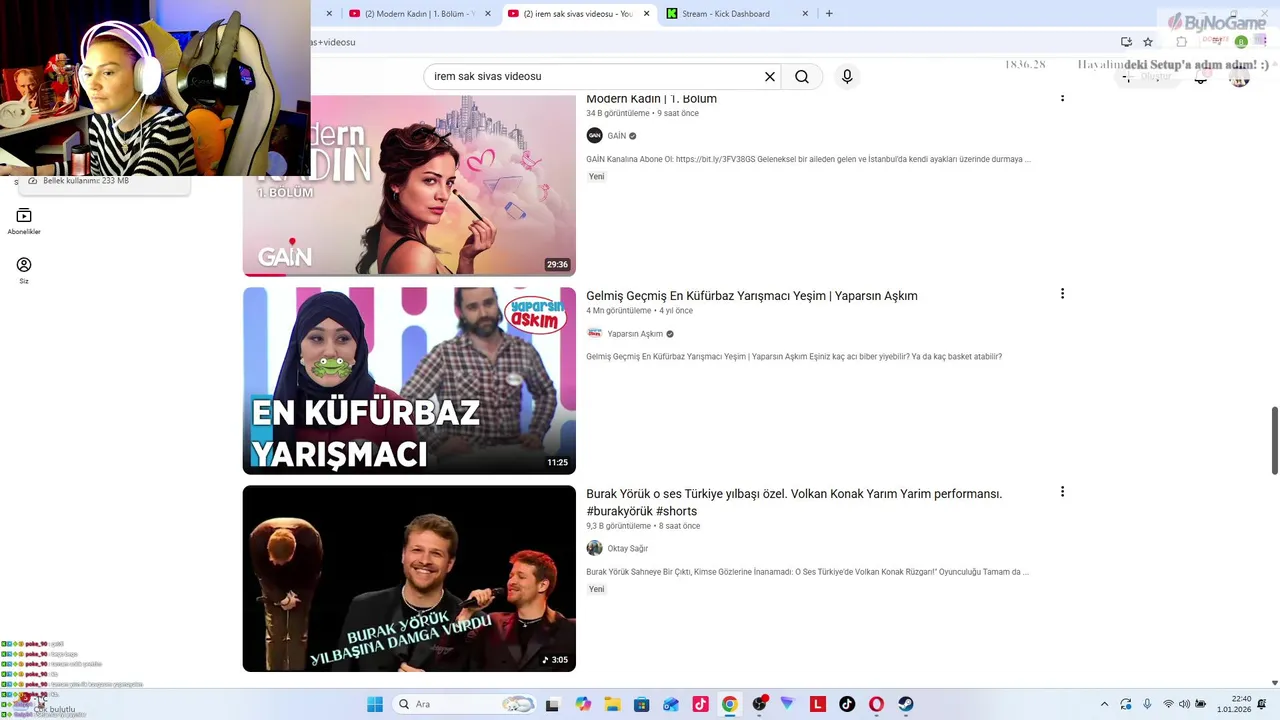
Task: Bookmark this page with the star icon
Action: 1148,42
